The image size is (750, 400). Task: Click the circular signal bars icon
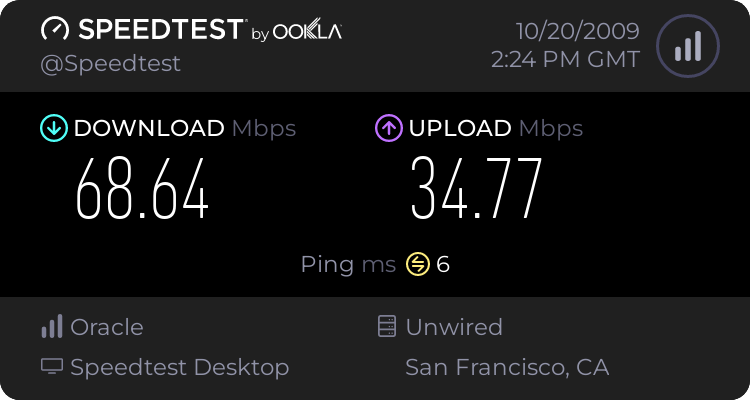[x=688, y=46]
